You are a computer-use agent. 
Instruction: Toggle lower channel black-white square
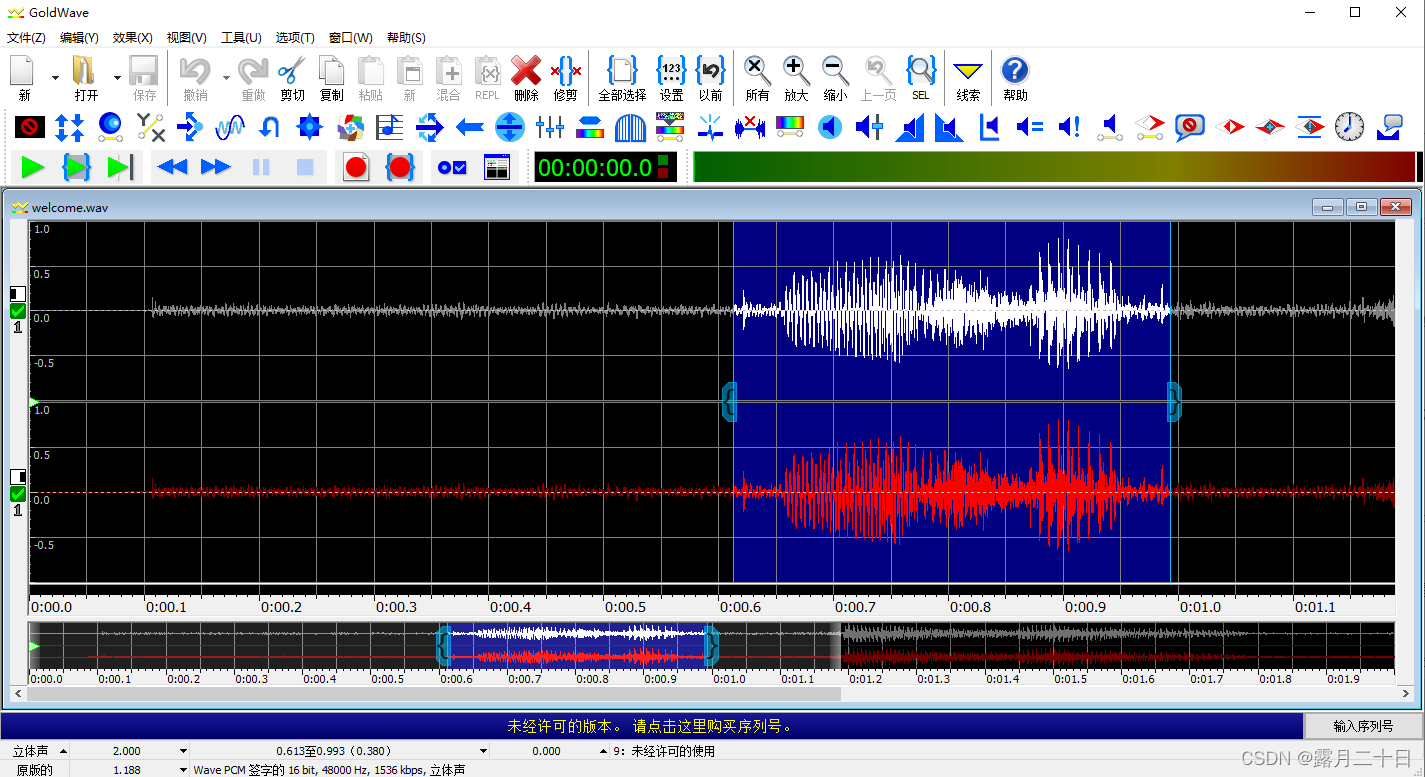coord(18,477)
